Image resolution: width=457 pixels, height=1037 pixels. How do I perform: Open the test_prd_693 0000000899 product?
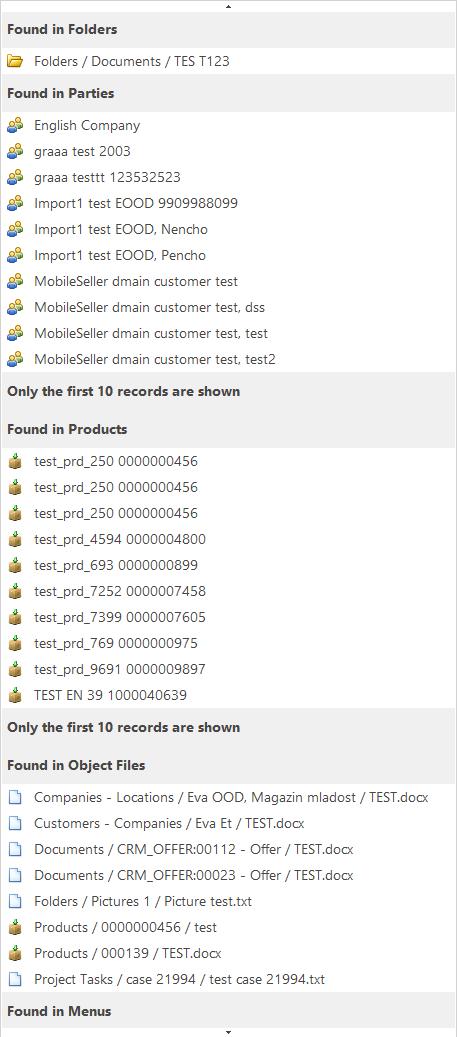tap(228, 565)
